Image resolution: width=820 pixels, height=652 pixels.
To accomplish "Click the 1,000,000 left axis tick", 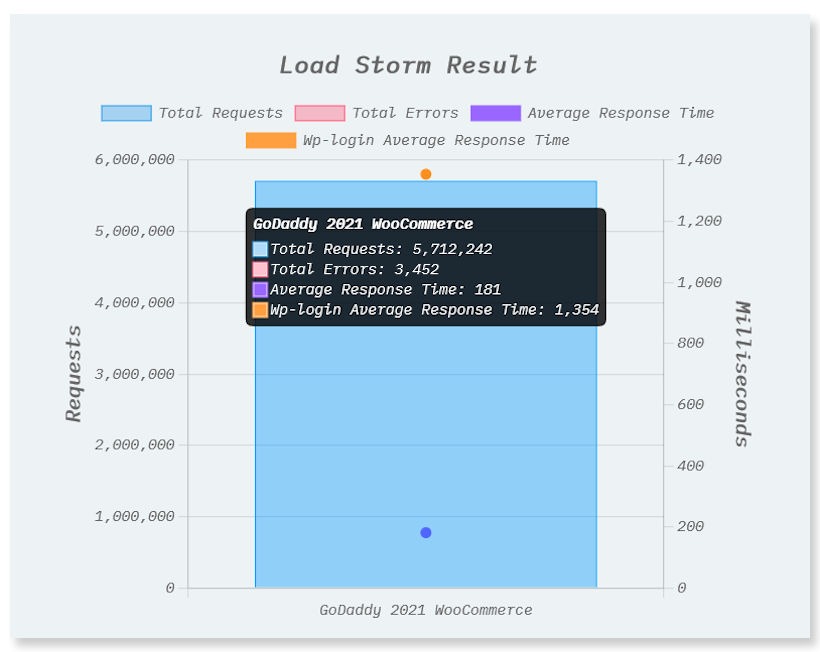I will pos(134,517).
